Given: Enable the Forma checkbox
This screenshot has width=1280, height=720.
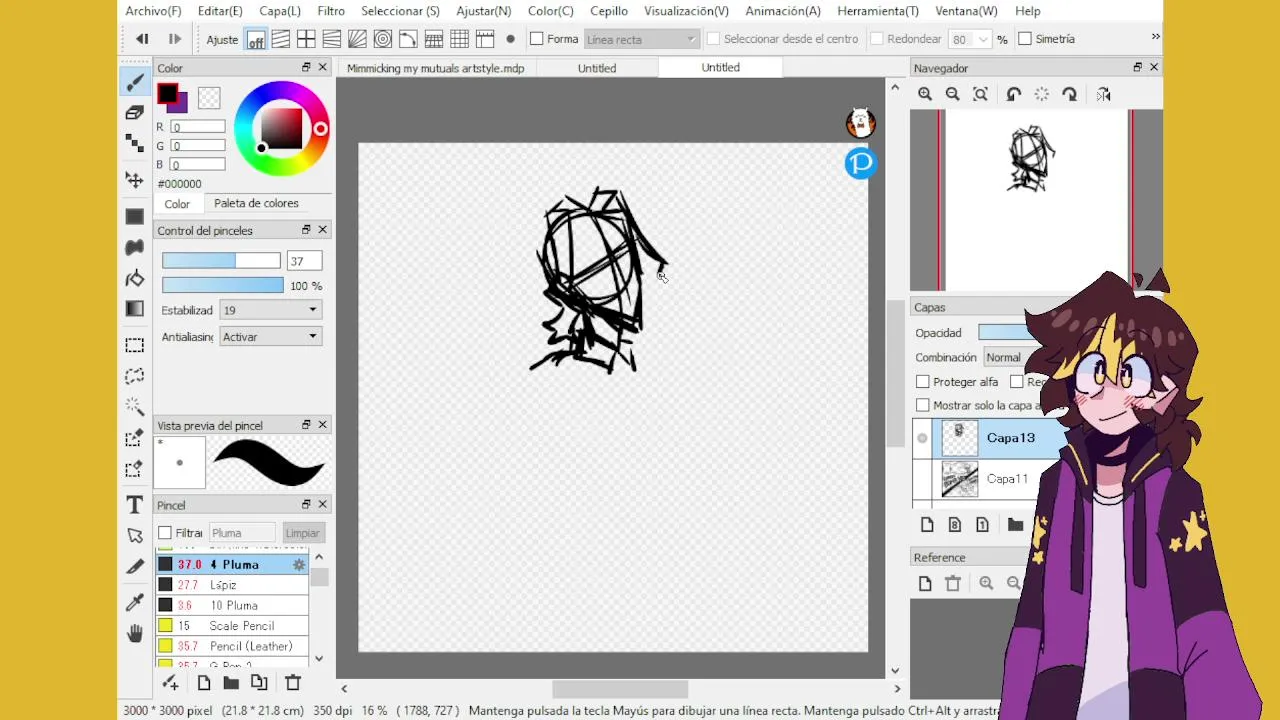Looking at the screenshot, I should coord(537,39).
